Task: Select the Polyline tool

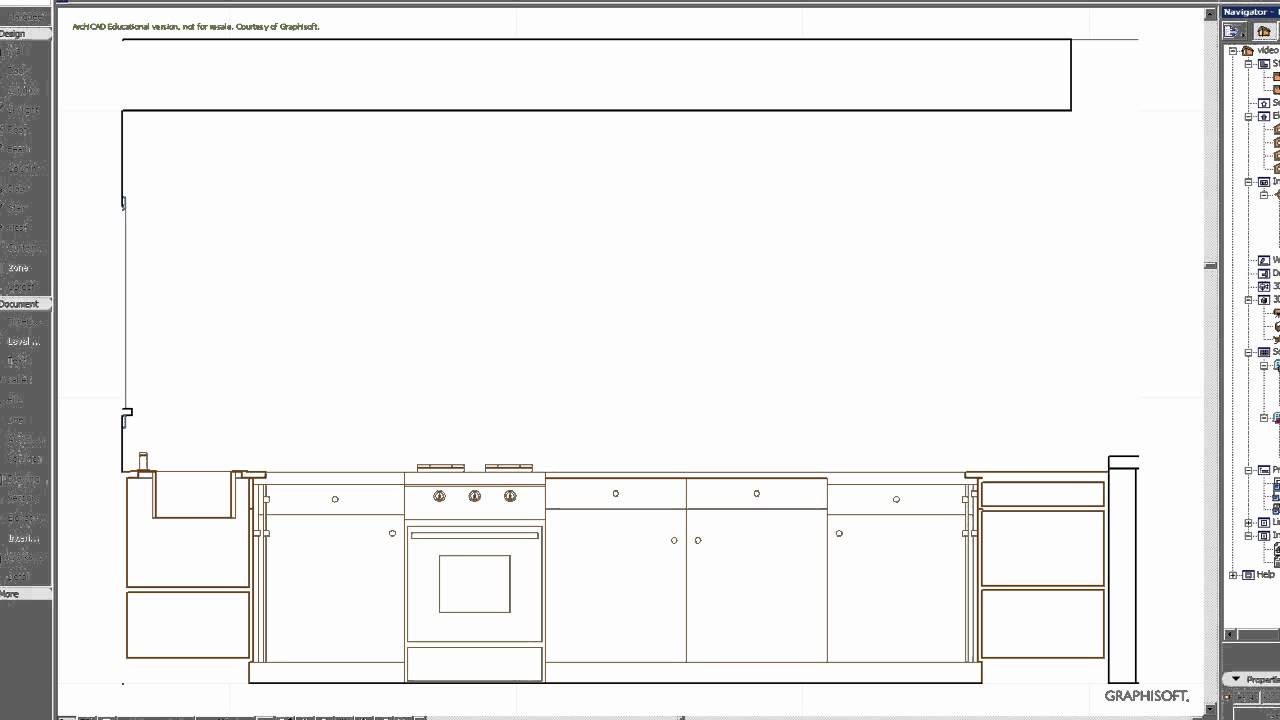Action: coord(25,458)
